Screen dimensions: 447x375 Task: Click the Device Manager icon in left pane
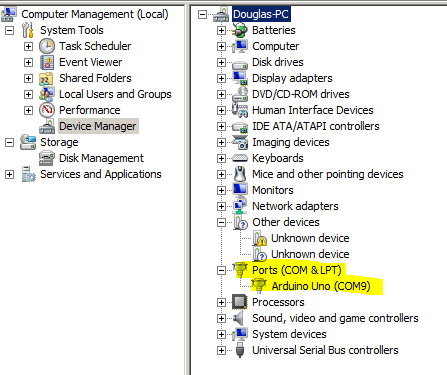point(47,126)
